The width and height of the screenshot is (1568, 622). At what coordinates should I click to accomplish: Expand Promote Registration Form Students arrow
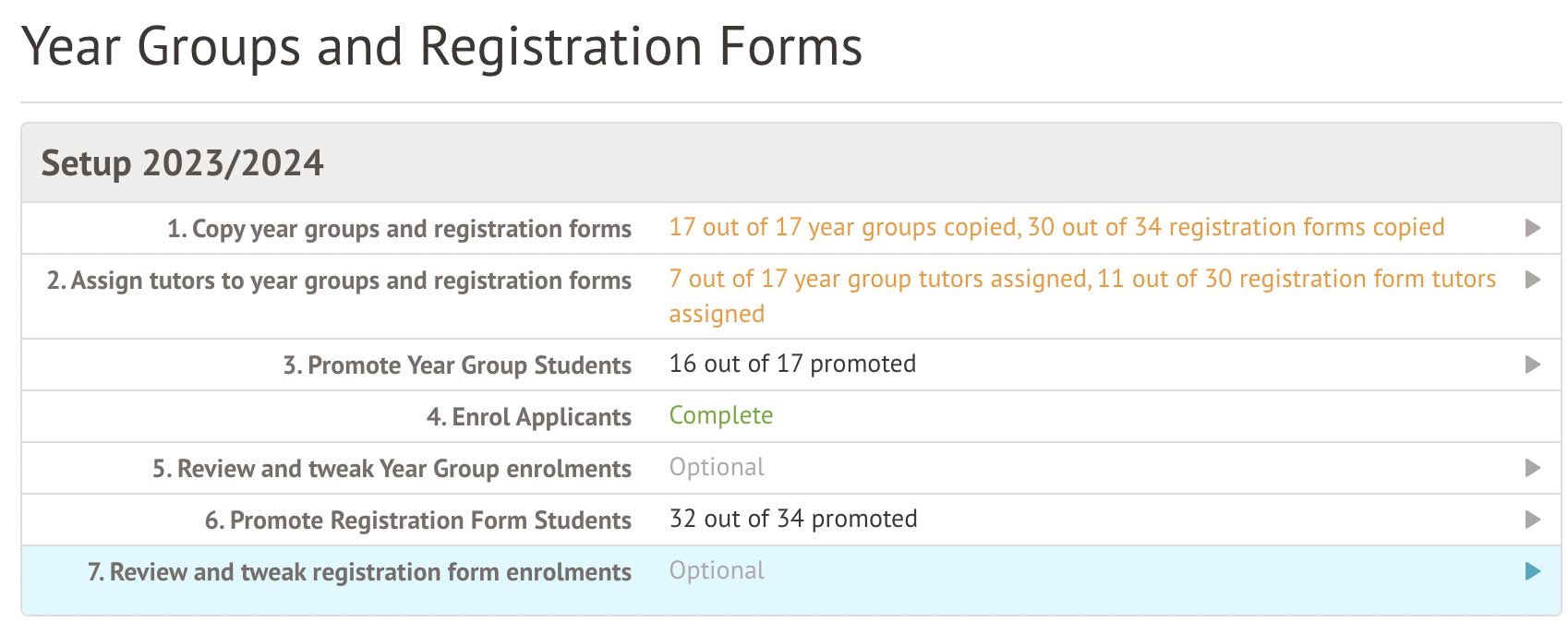[x=1532, y=520]
